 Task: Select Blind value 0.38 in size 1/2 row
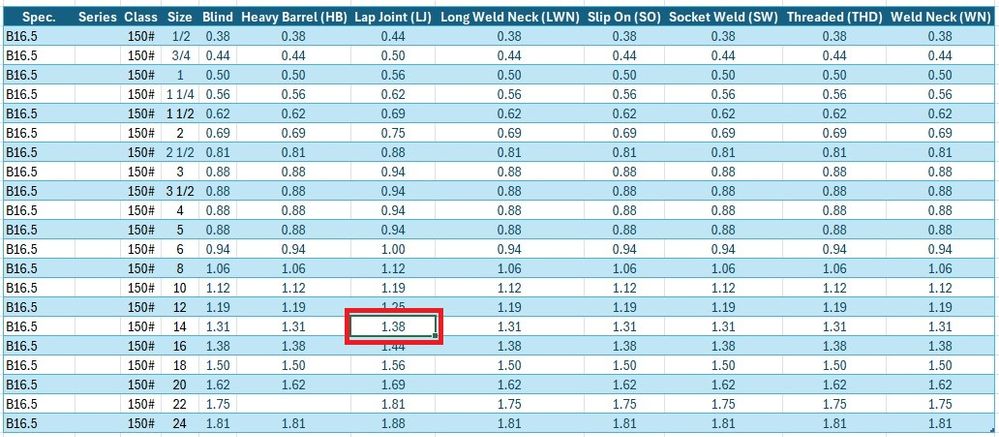point(218,36)
